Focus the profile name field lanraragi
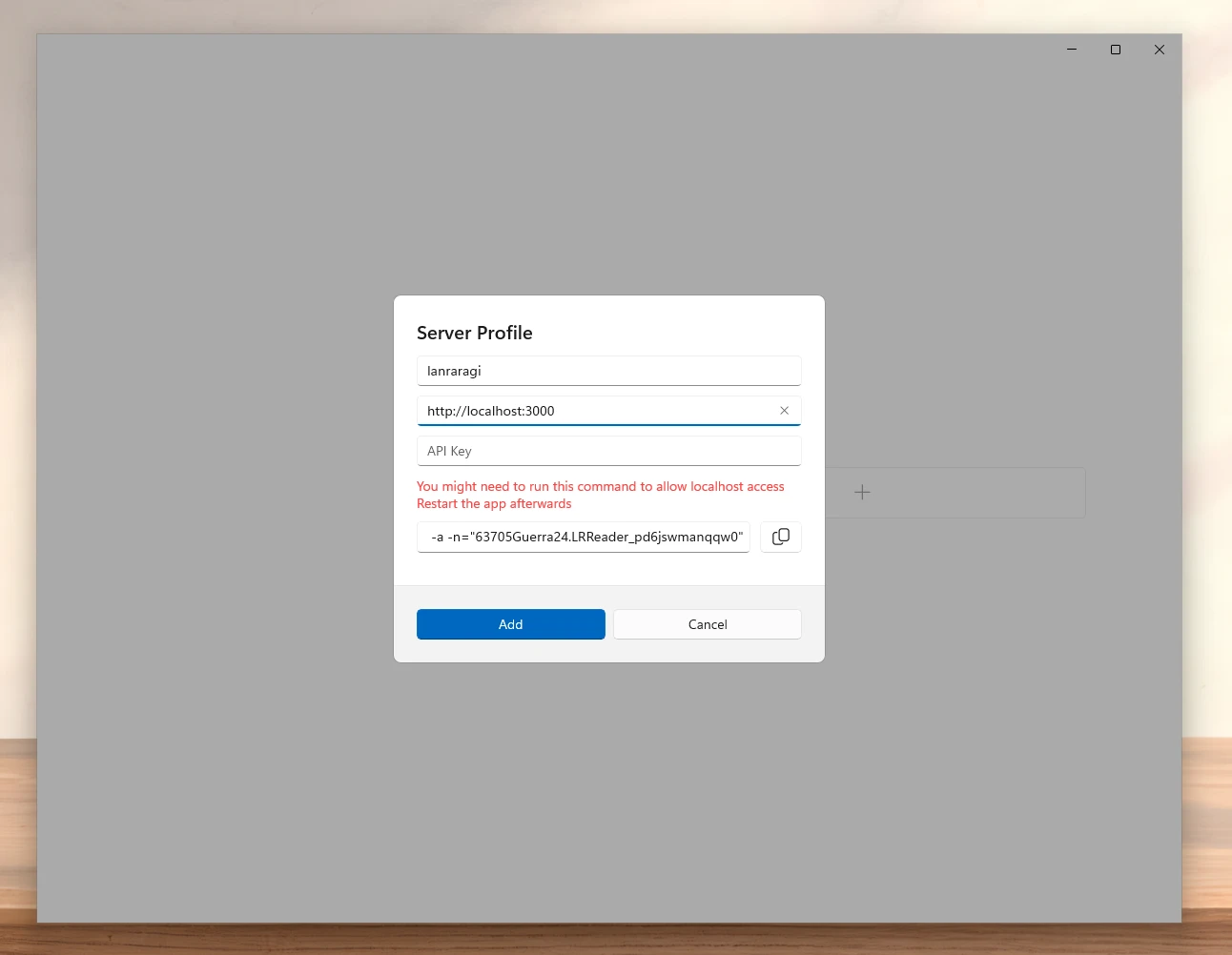 (x=609, y=371)
